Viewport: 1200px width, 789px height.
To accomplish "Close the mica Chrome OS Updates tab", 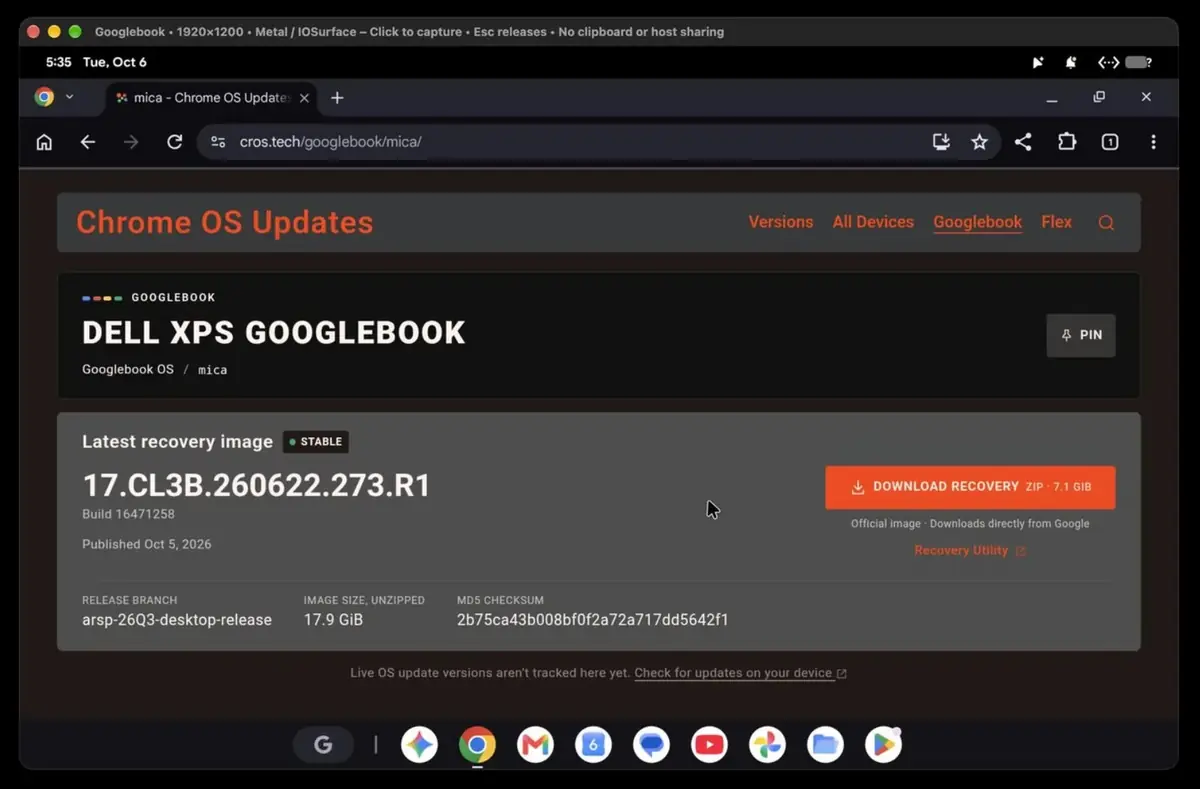I will click(x=304, y=98).
